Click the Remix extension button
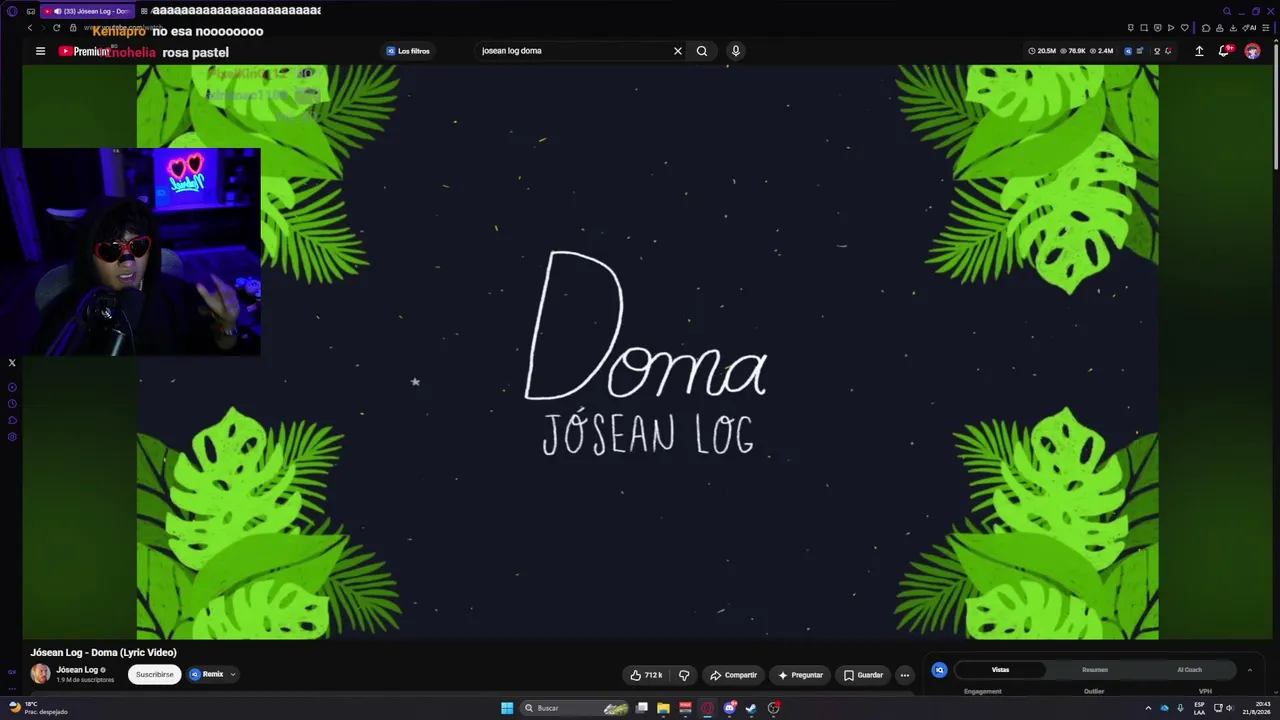Screen dimensions: 1280x720 [x=207, y=674]
